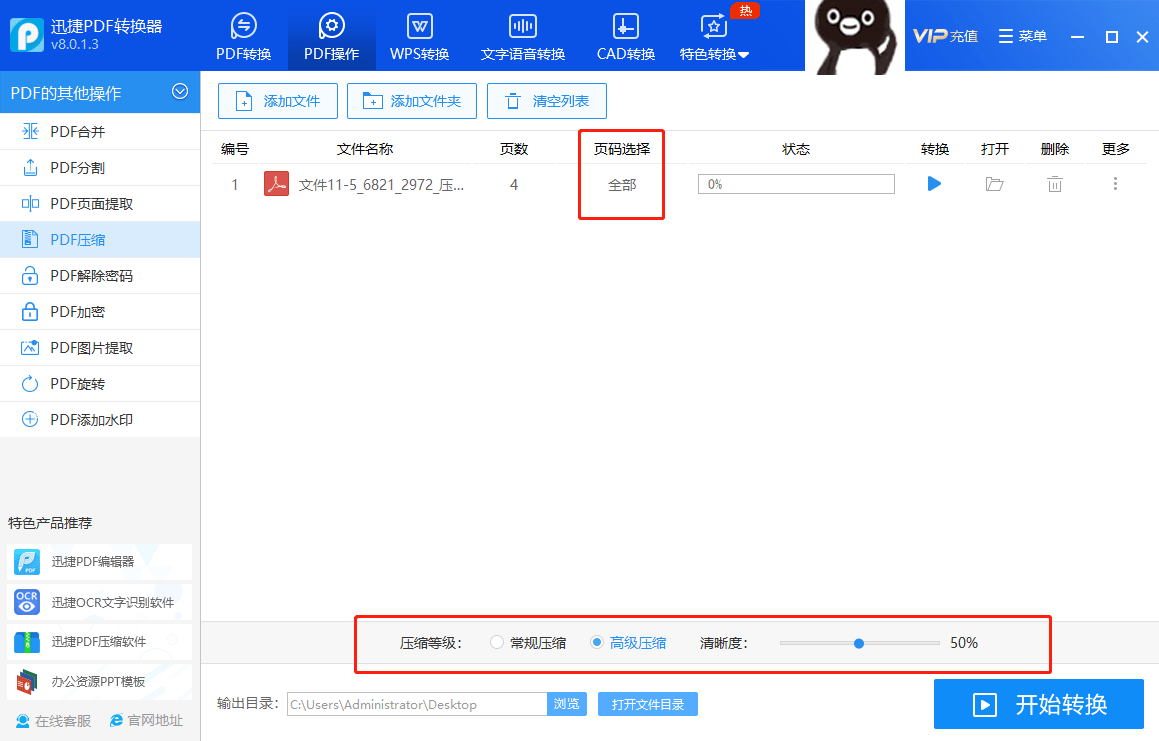Click the PDF页面提取 icon

point(30,203)
